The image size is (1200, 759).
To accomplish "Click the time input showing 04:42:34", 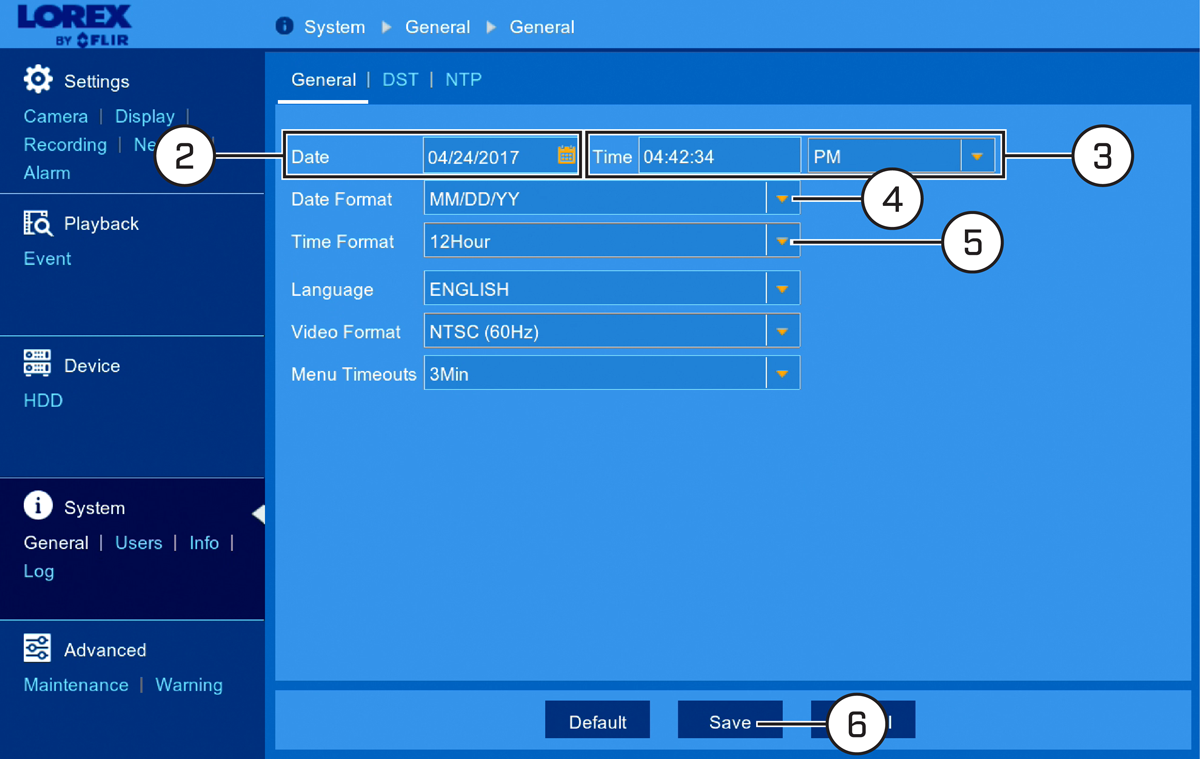I will tap(719, 156).
